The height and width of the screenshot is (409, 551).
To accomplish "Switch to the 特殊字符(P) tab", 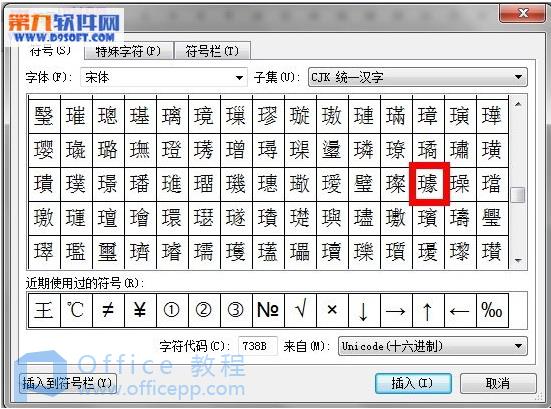I will [129, 51].
